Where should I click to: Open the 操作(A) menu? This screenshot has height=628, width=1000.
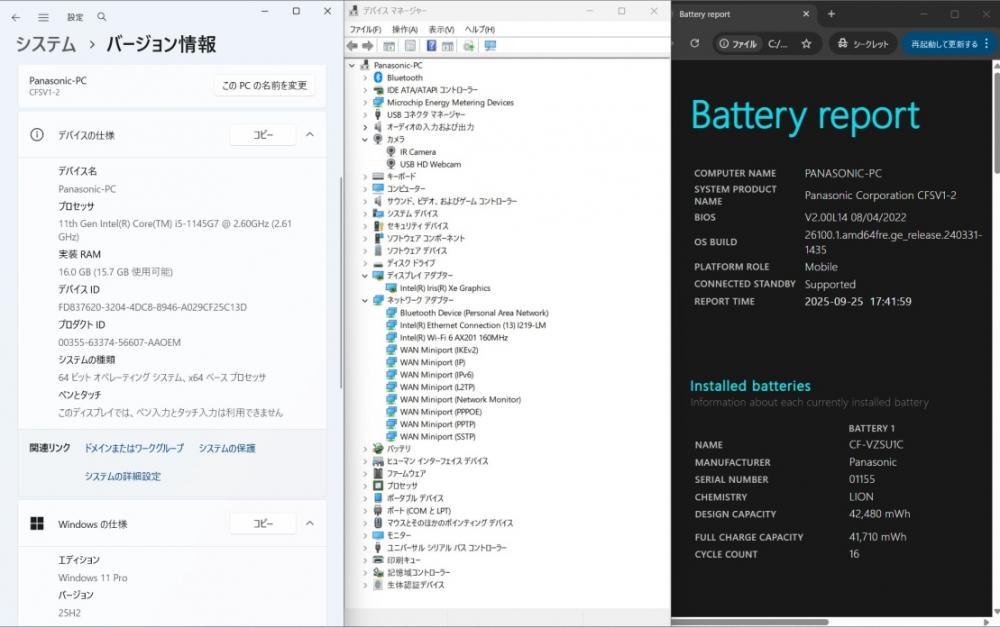tap(404, 30)
